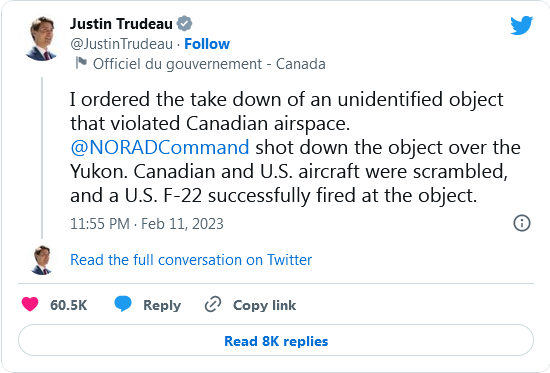Click the Read 8K replies button
This screenshot has height=373, width=550.
(x=276, y=340)
